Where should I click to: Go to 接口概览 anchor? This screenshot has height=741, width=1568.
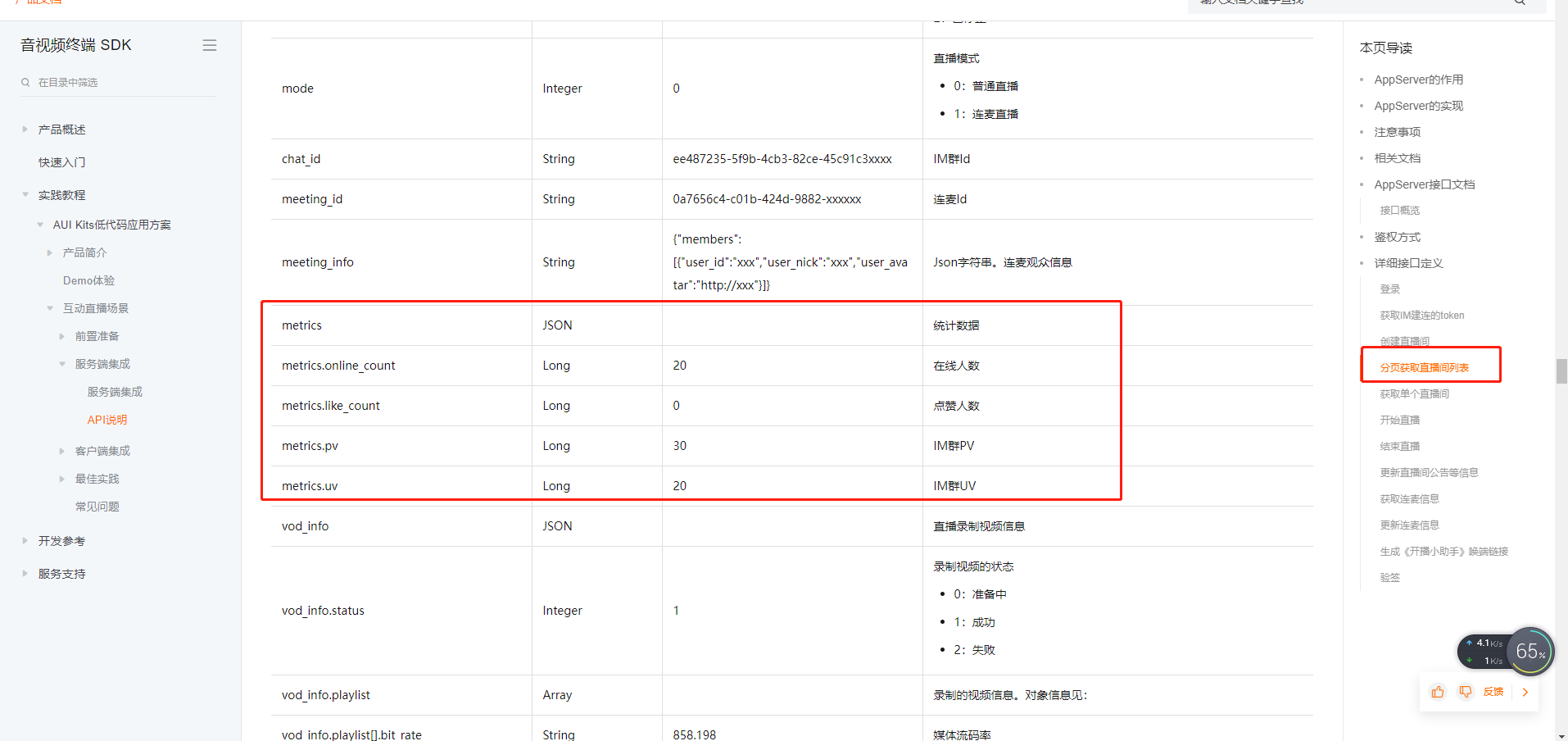pyautogui.click(x=1399, y=211)
